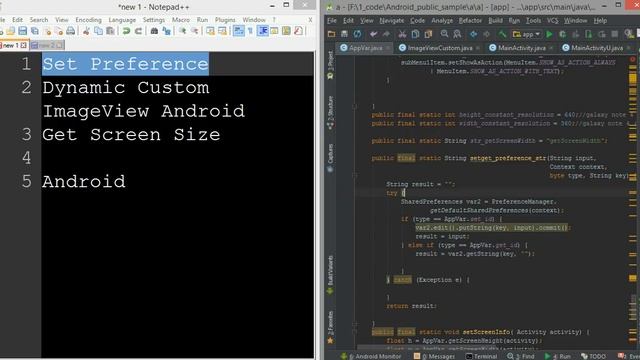Redo last edit in Notepad++
Viewport: 640px width, 360px height.
(x=138, y=31)
